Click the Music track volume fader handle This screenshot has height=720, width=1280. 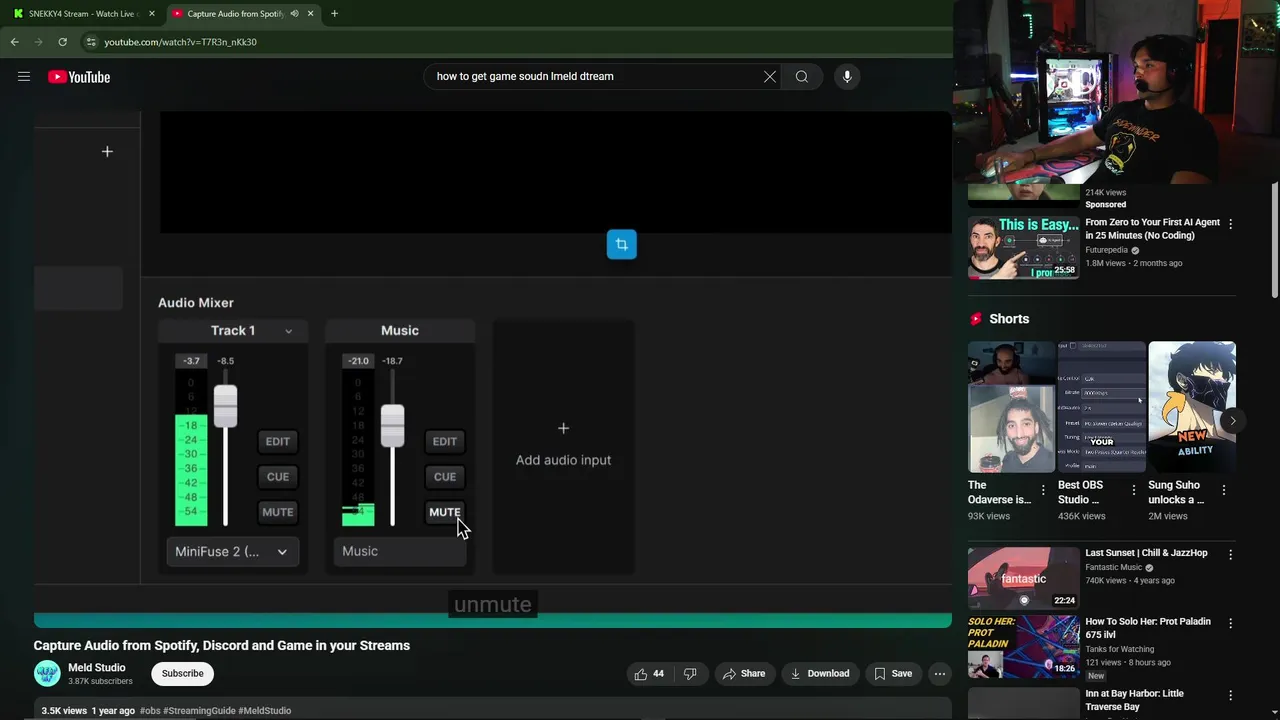(x=392, y=426)
